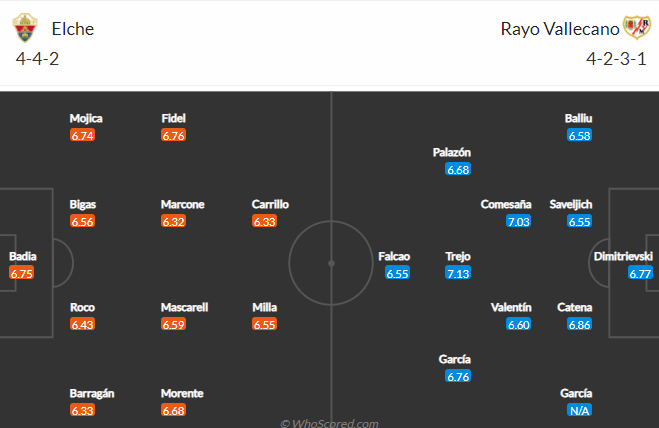Select Elche's 4-4-2 formation label
Screen dimensions: 659x428
pyautogui.click(x=37, y=59)
